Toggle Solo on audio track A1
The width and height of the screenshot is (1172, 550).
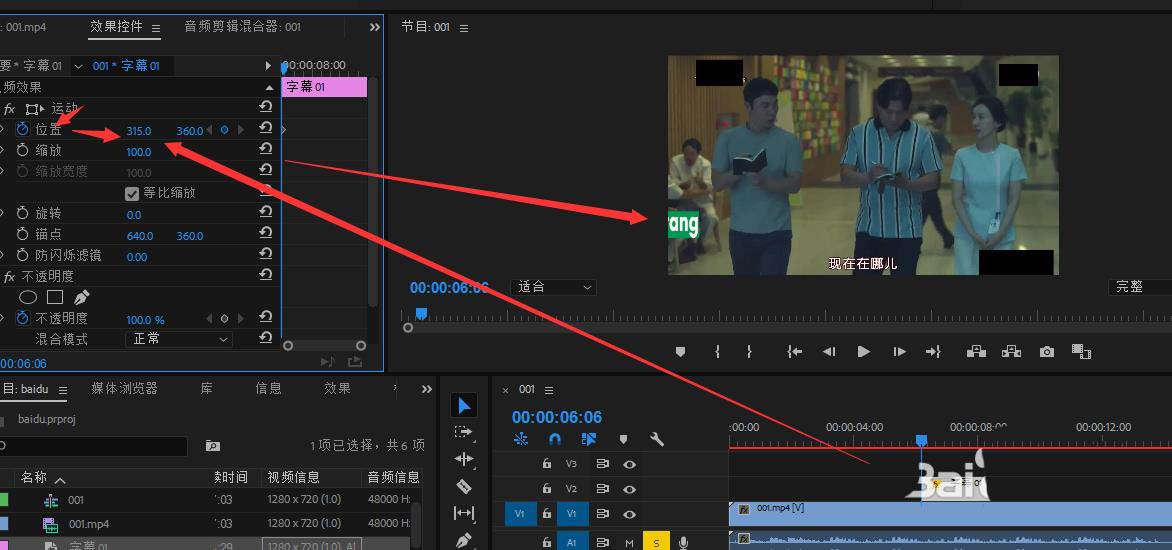click(x=656, y=543)
